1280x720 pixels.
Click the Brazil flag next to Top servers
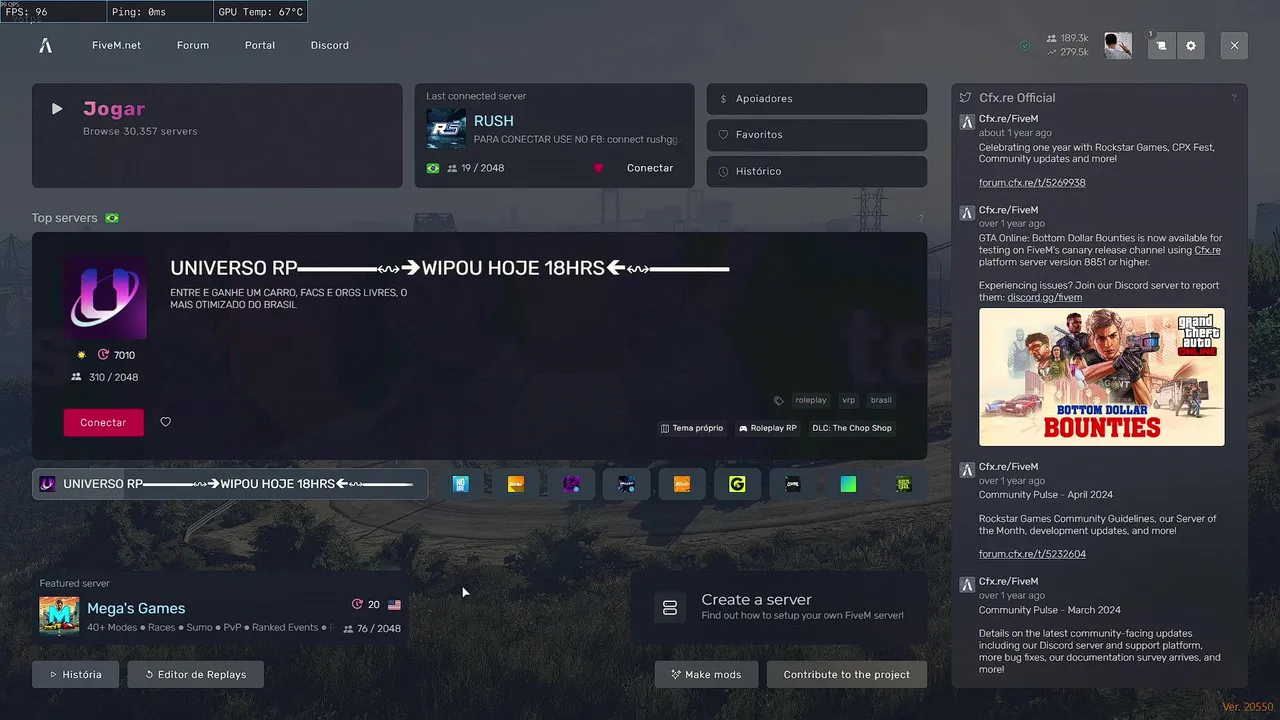point(112,218)
